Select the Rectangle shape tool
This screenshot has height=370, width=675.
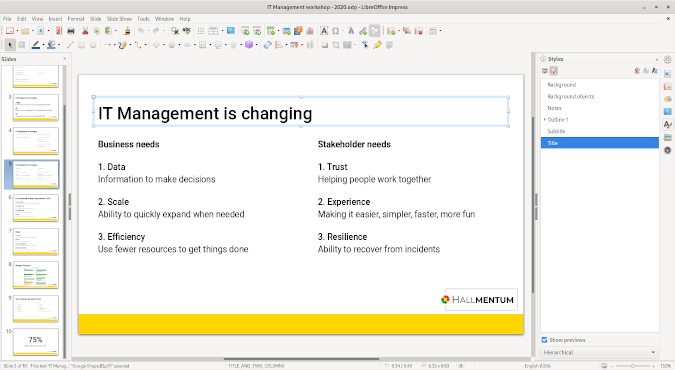pos(81,45)
